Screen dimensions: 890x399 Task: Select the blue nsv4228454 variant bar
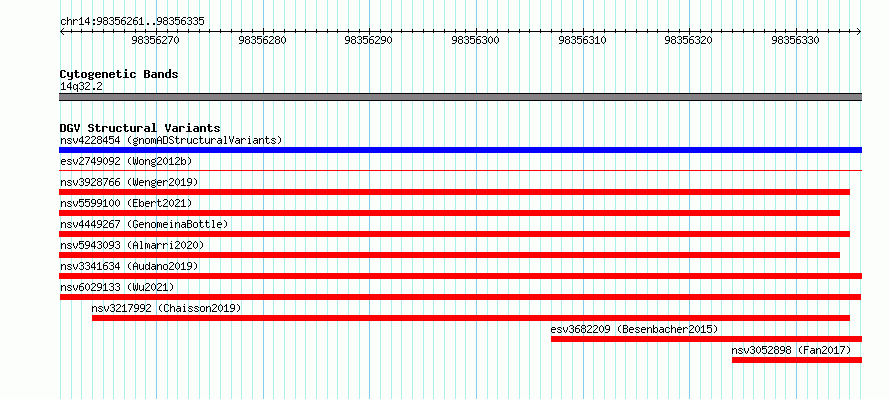(x=460, y=150)
